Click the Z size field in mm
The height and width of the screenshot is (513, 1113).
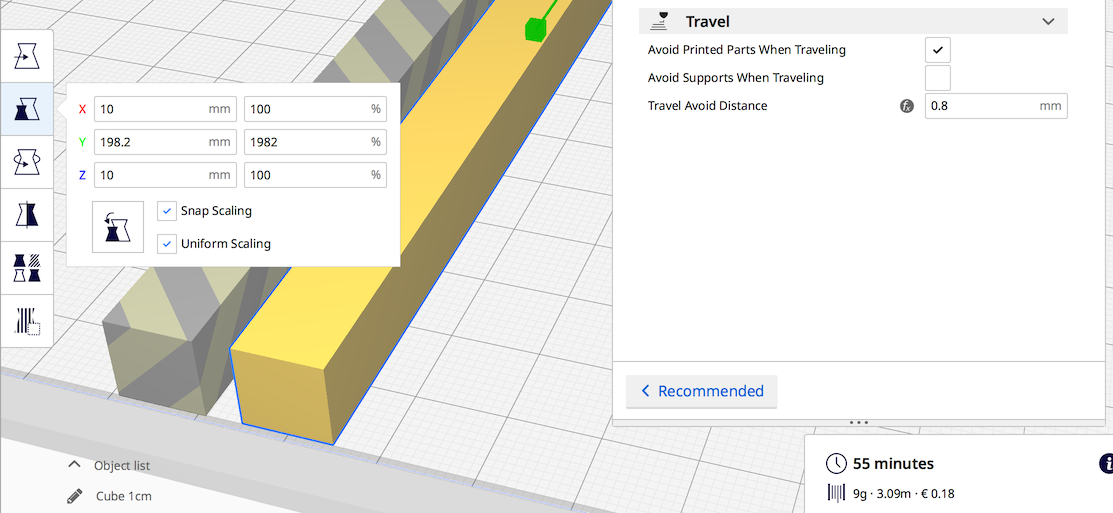tap(165, 175)
